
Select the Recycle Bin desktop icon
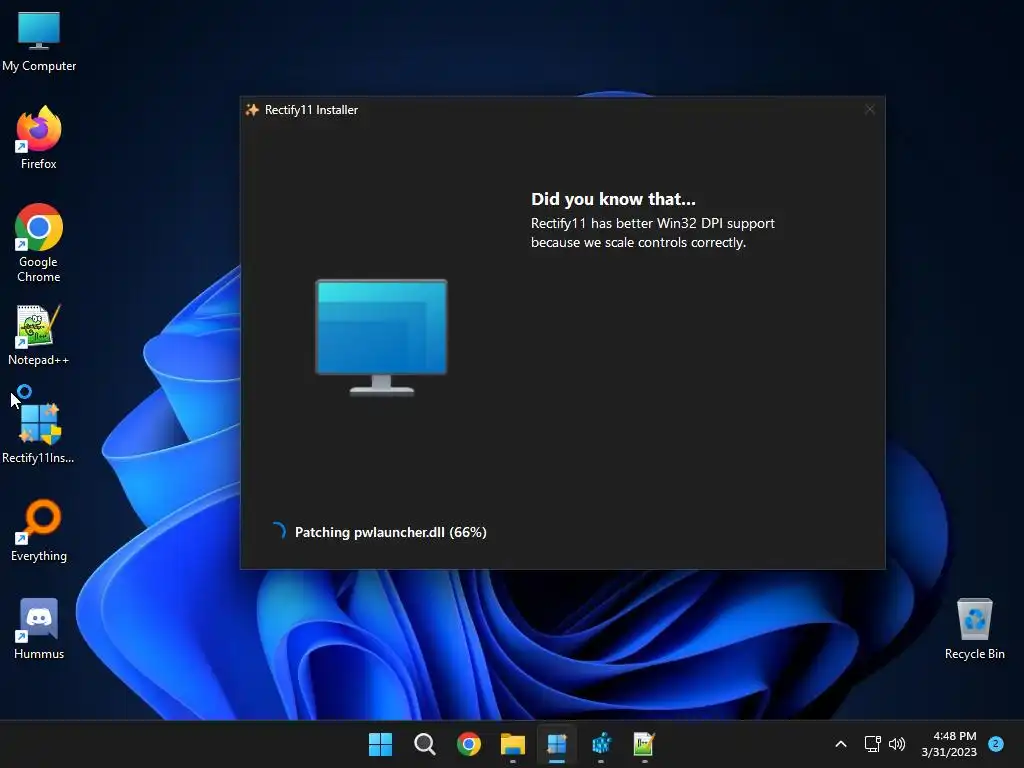pyautogui.click(x=974, y=629)
